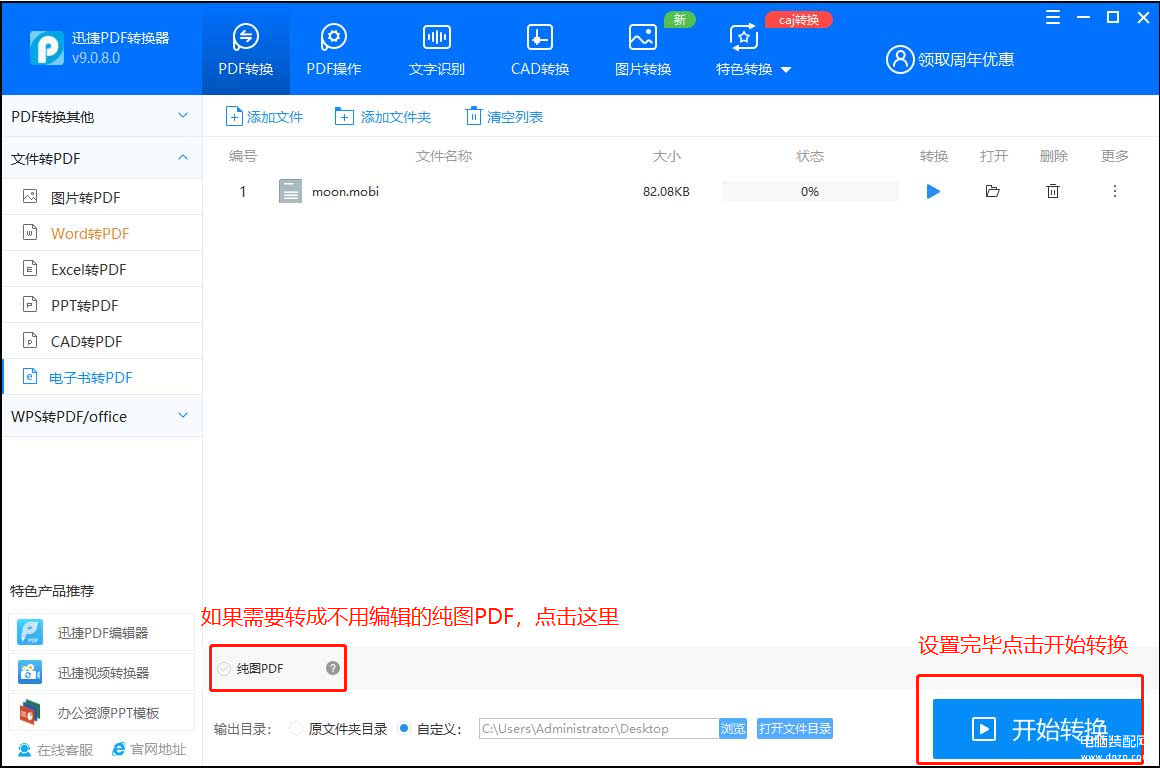
Task: Select 原文件夹目录 radio button
Action: 296,729
